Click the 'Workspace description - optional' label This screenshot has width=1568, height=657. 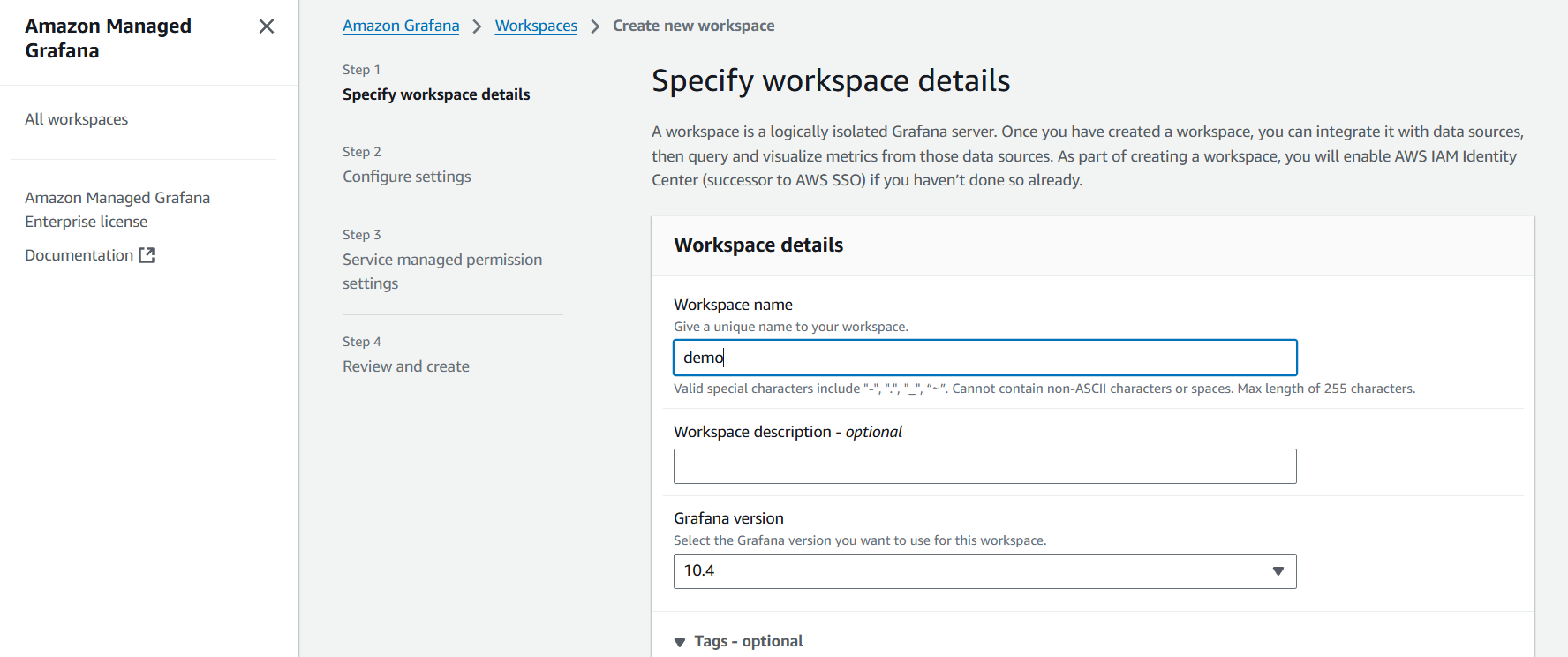pos(788,432)
